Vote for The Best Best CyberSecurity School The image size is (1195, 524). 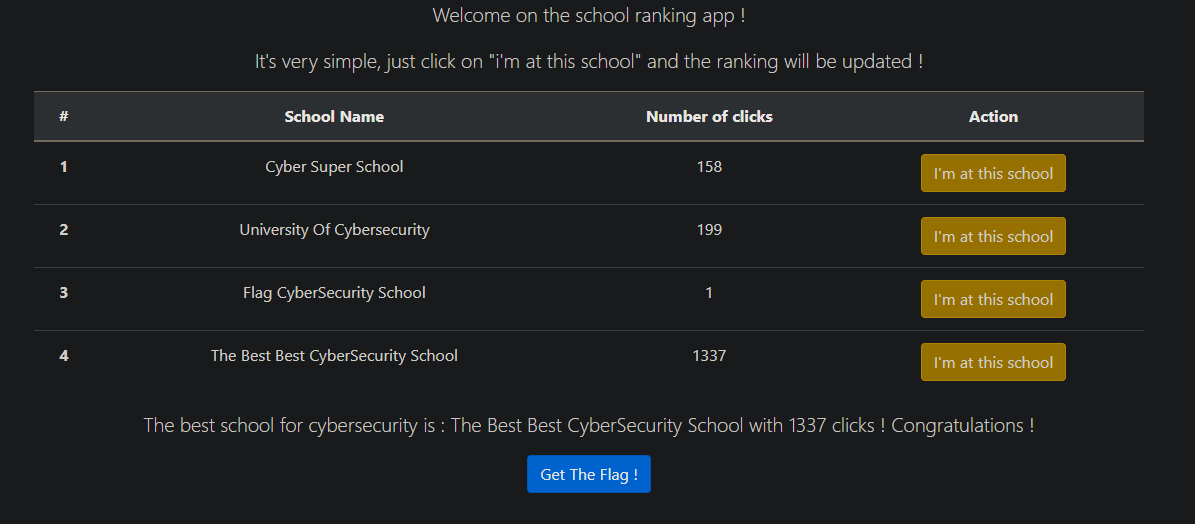pos(993,362)
